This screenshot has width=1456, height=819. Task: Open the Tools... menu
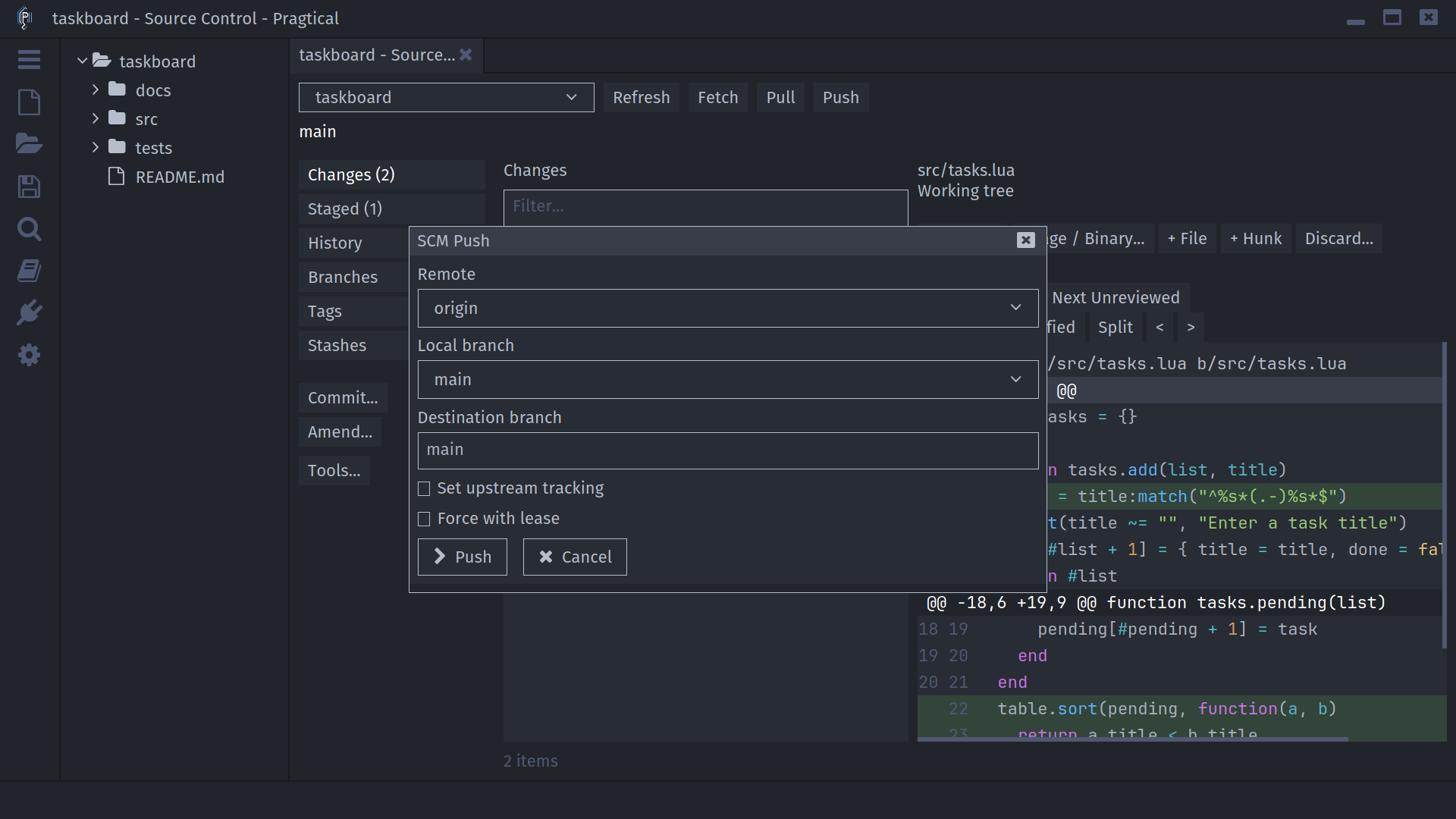click(x=334, y=470)
